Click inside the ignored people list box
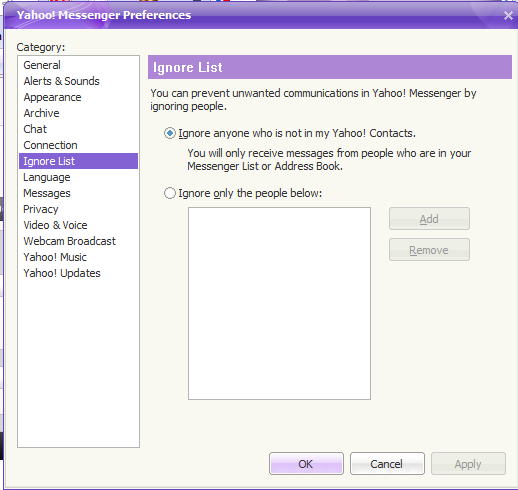518x490 pixels. pos(279,303)
